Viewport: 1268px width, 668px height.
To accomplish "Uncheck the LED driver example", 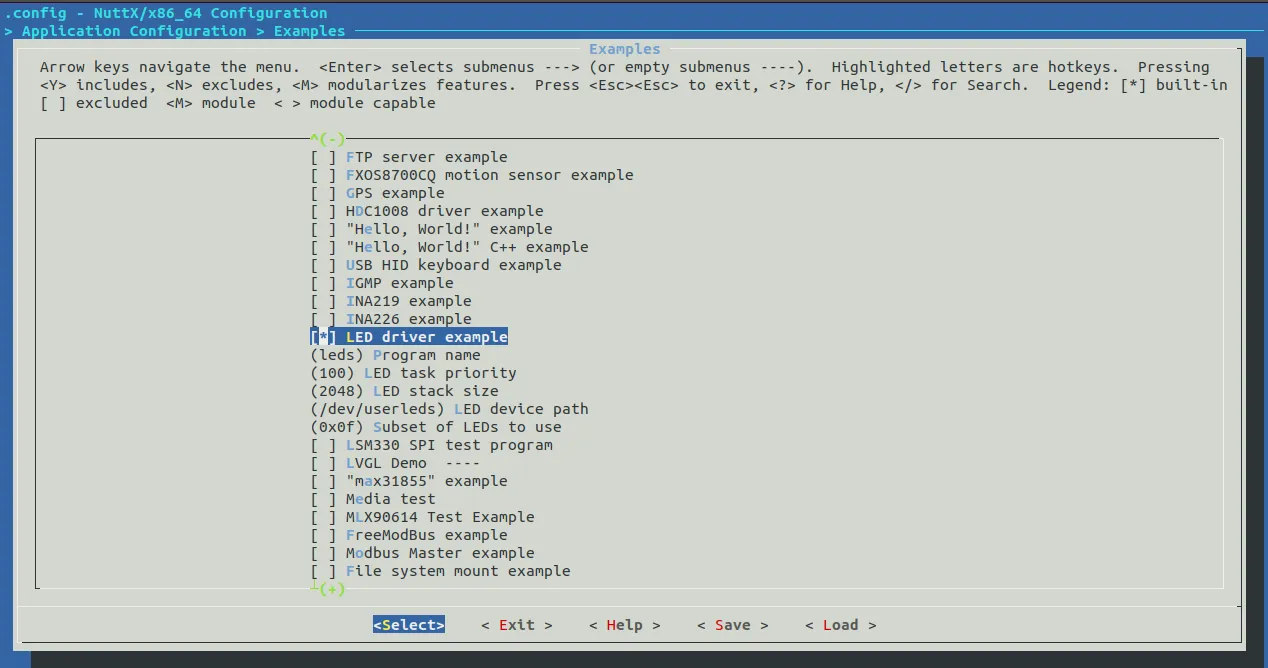I will 322,337.
